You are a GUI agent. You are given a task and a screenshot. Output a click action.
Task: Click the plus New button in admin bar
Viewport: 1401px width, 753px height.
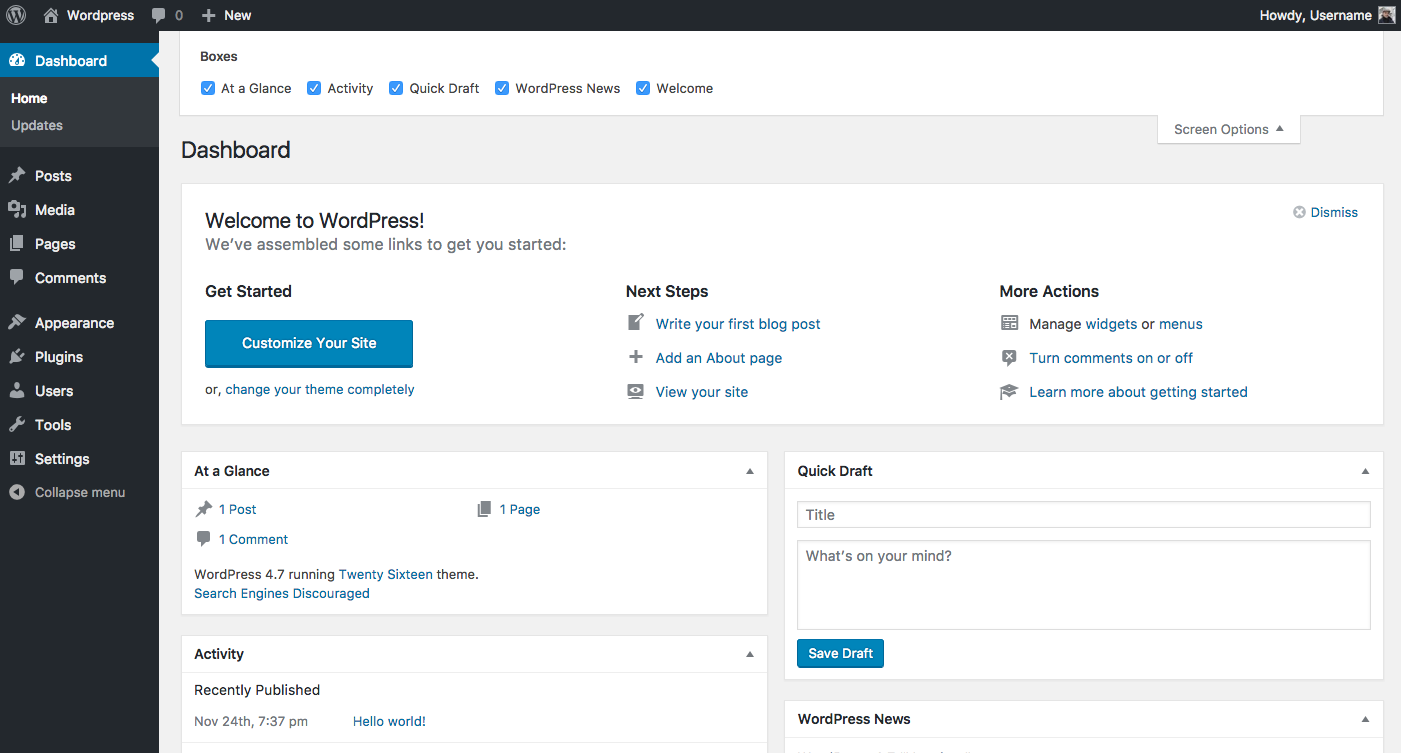point(226,15)
